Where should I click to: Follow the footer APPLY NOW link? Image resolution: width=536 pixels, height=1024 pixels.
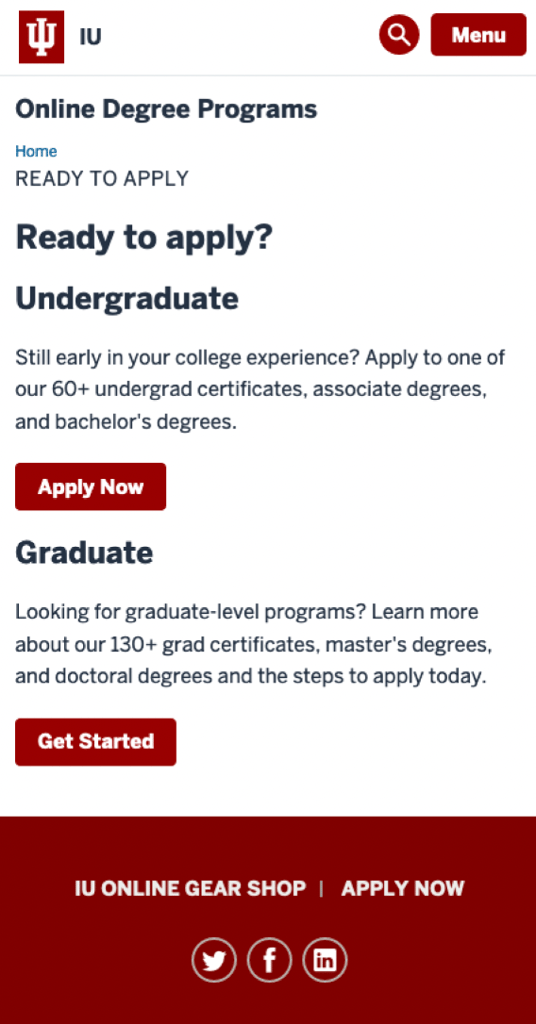tap(403, 888)
